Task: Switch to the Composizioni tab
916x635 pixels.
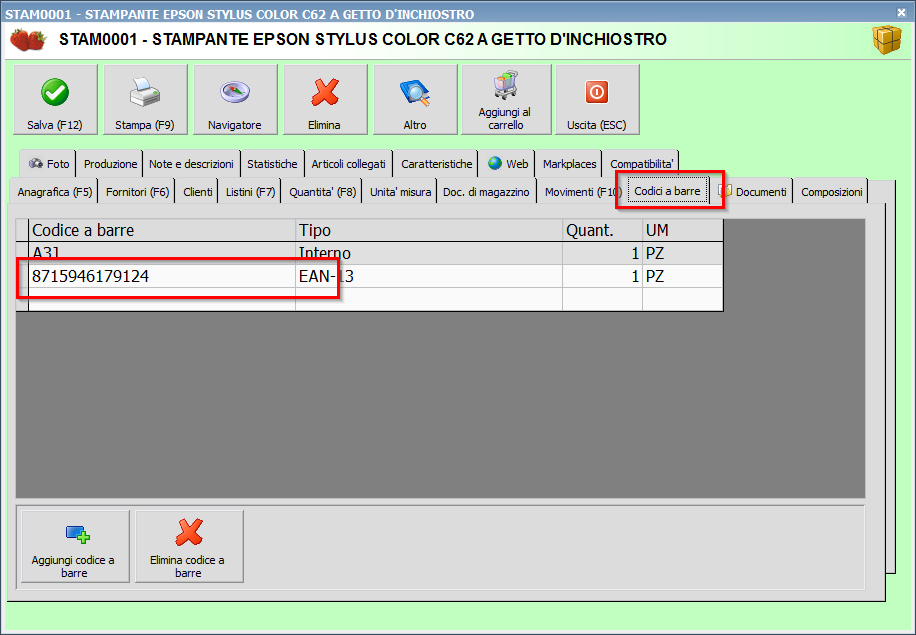Action: click(831, 192)
